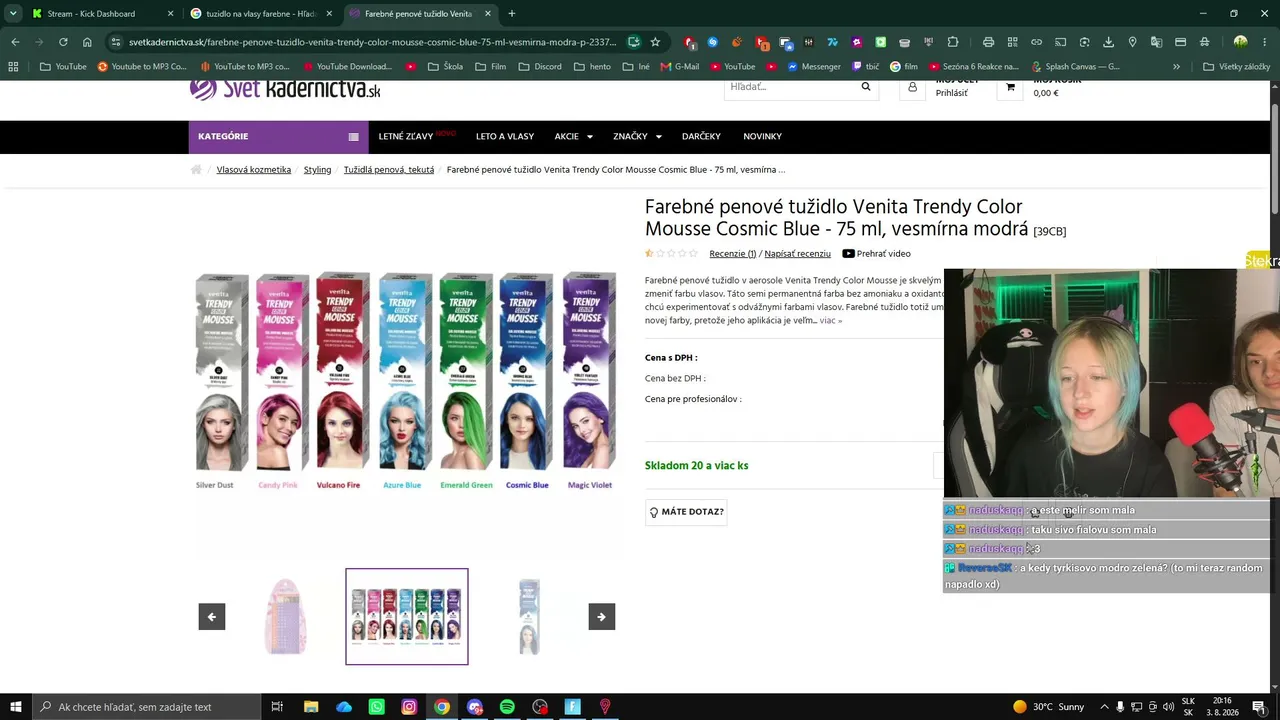The image size is (1280, 720).
Task: Show the next product thumbnail
Action: [602, 617]
